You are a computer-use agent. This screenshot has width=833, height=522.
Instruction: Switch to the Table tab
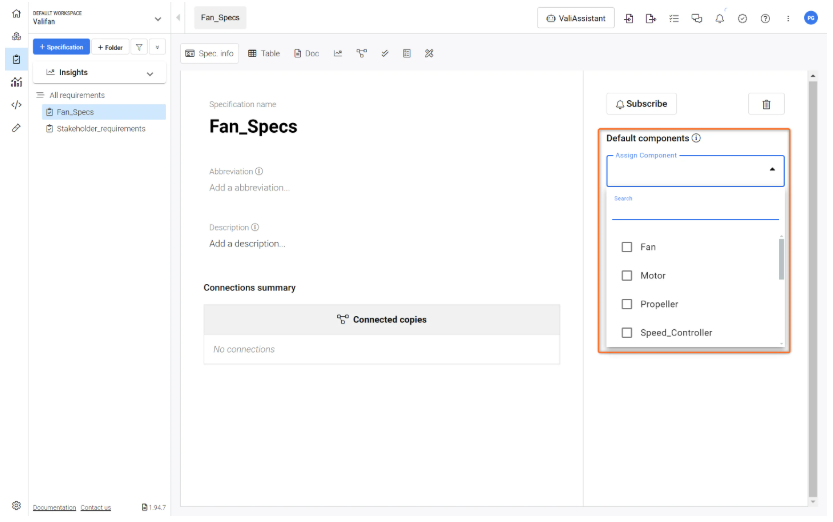pyautogui.click(x=264, y=53)
